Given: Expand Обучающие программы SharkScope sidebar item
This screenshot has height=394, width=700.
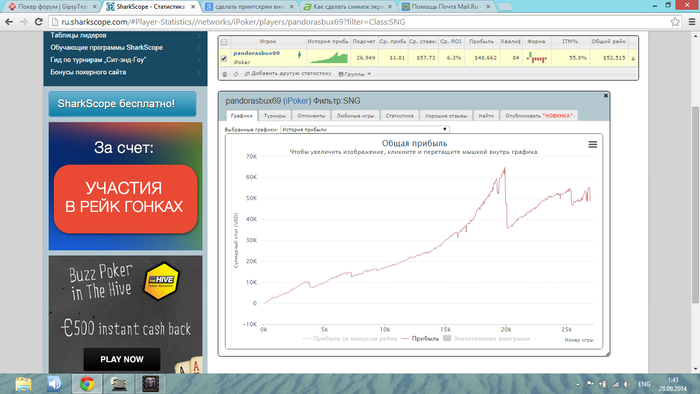Looking at the screenshot, I should tap(125, 47).
